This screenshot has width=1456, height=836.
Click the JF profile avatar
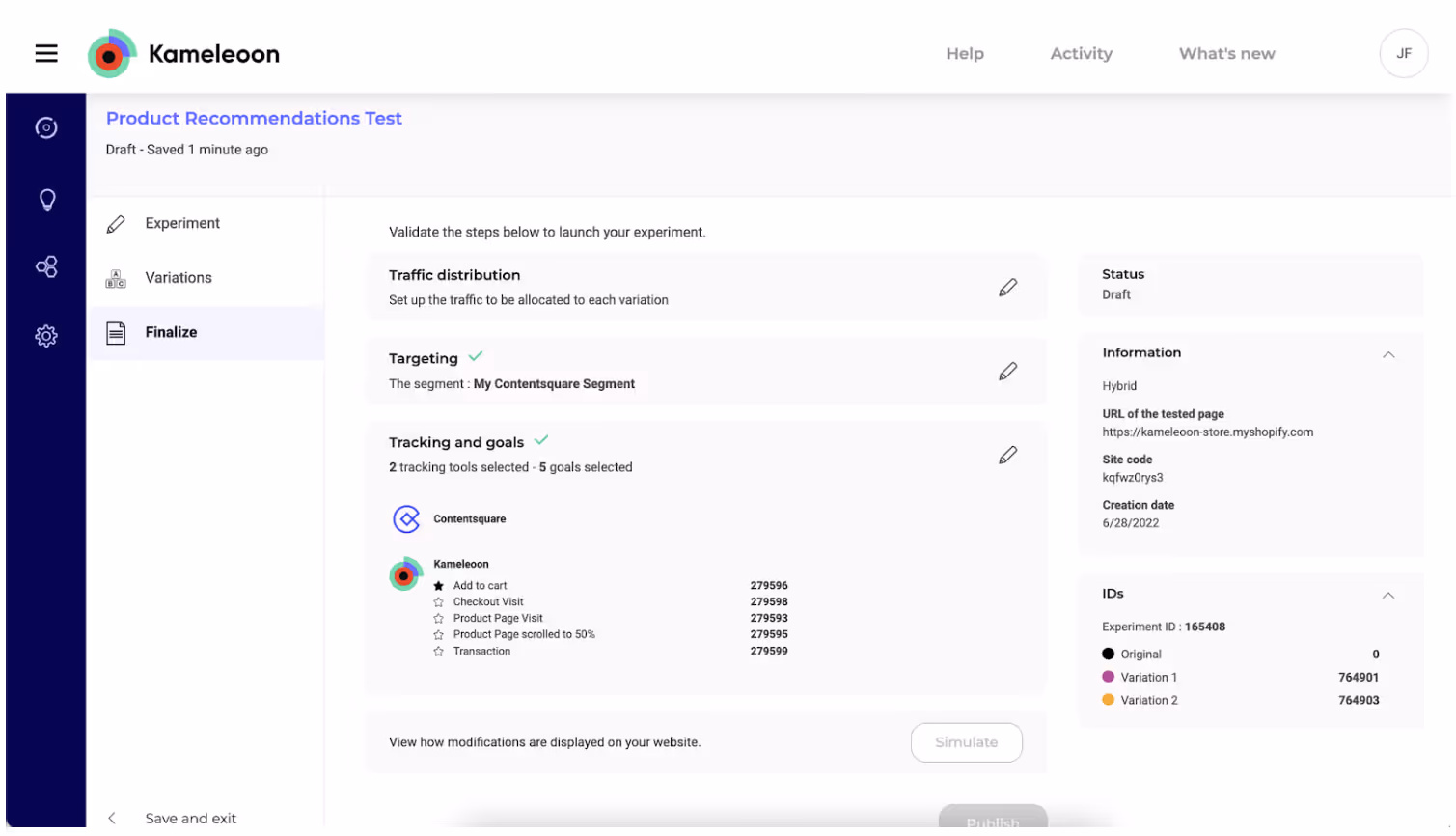1403,53
